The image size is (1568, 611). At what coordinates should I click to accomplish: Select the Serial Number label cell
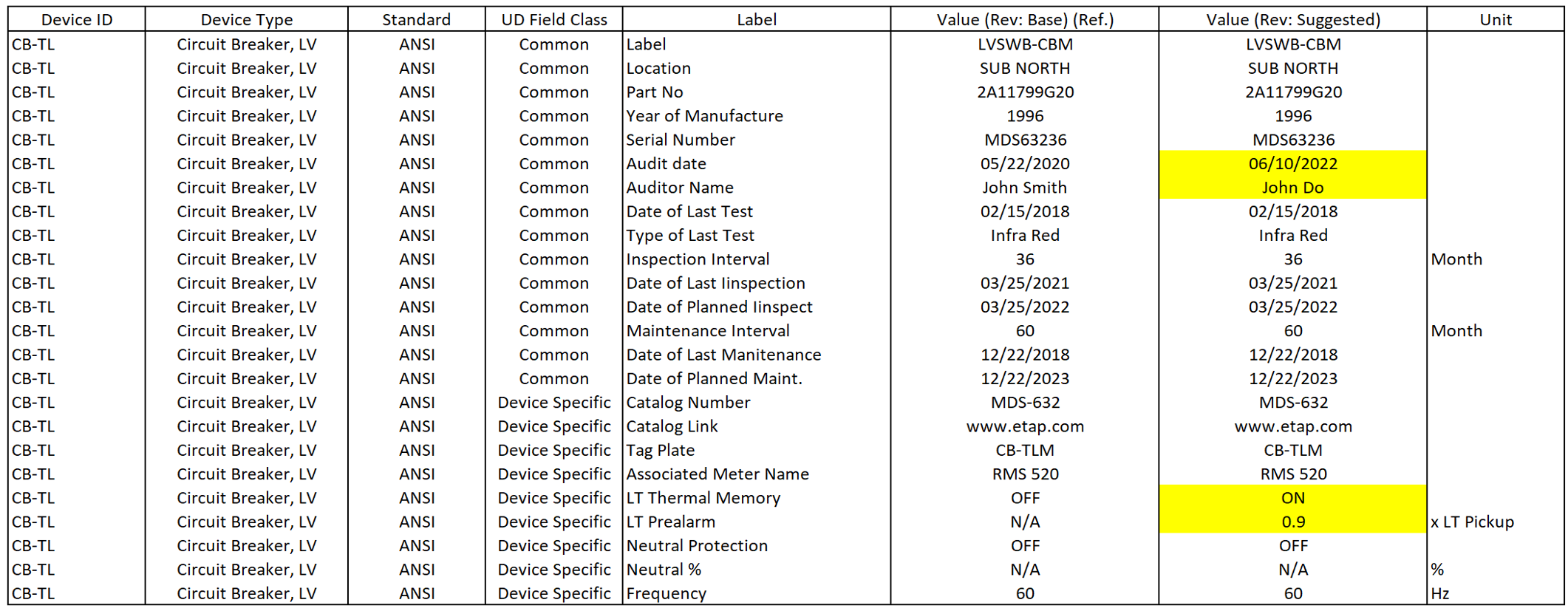681,140
